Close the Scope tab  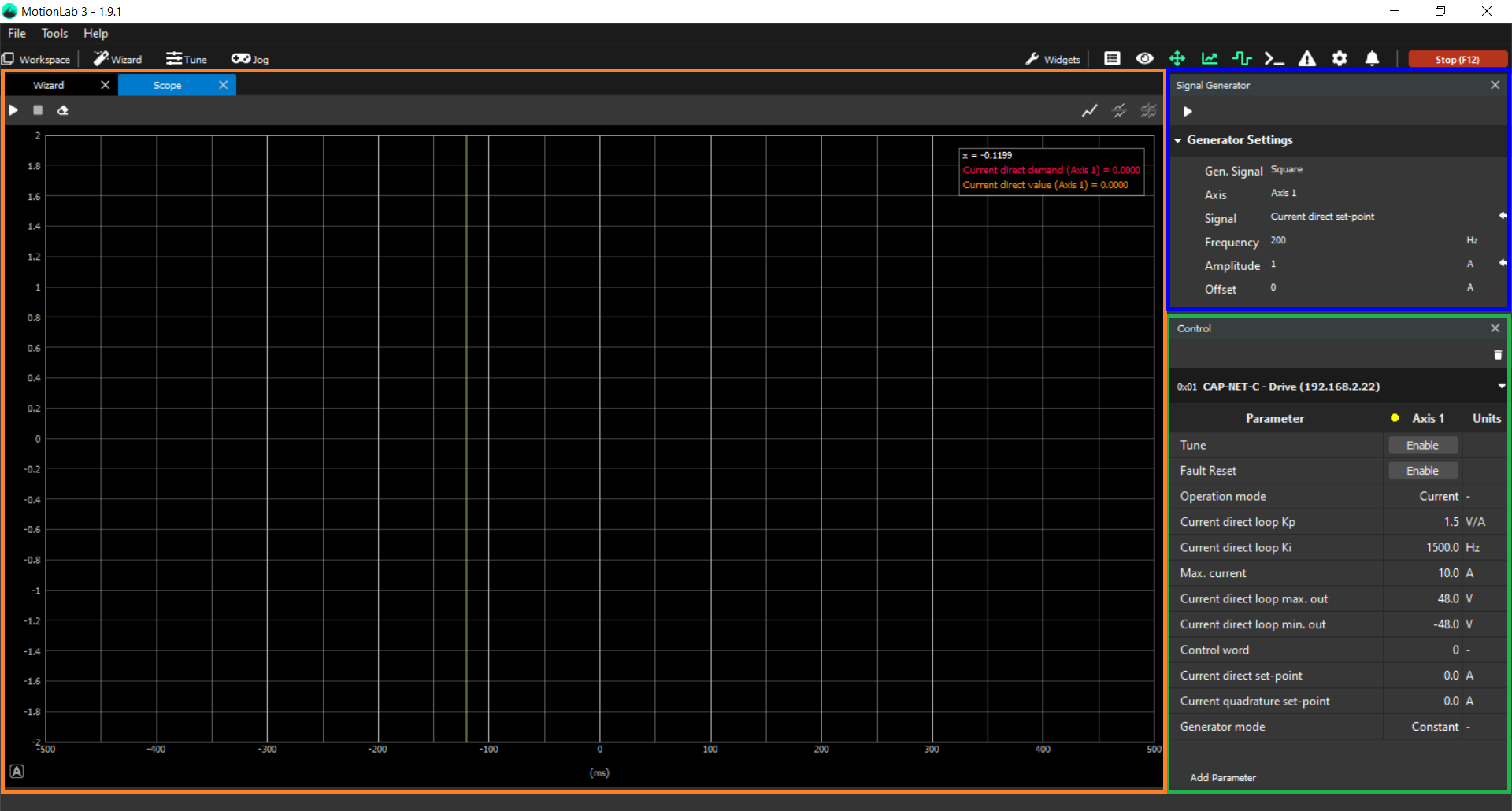[x=224, y=85]
